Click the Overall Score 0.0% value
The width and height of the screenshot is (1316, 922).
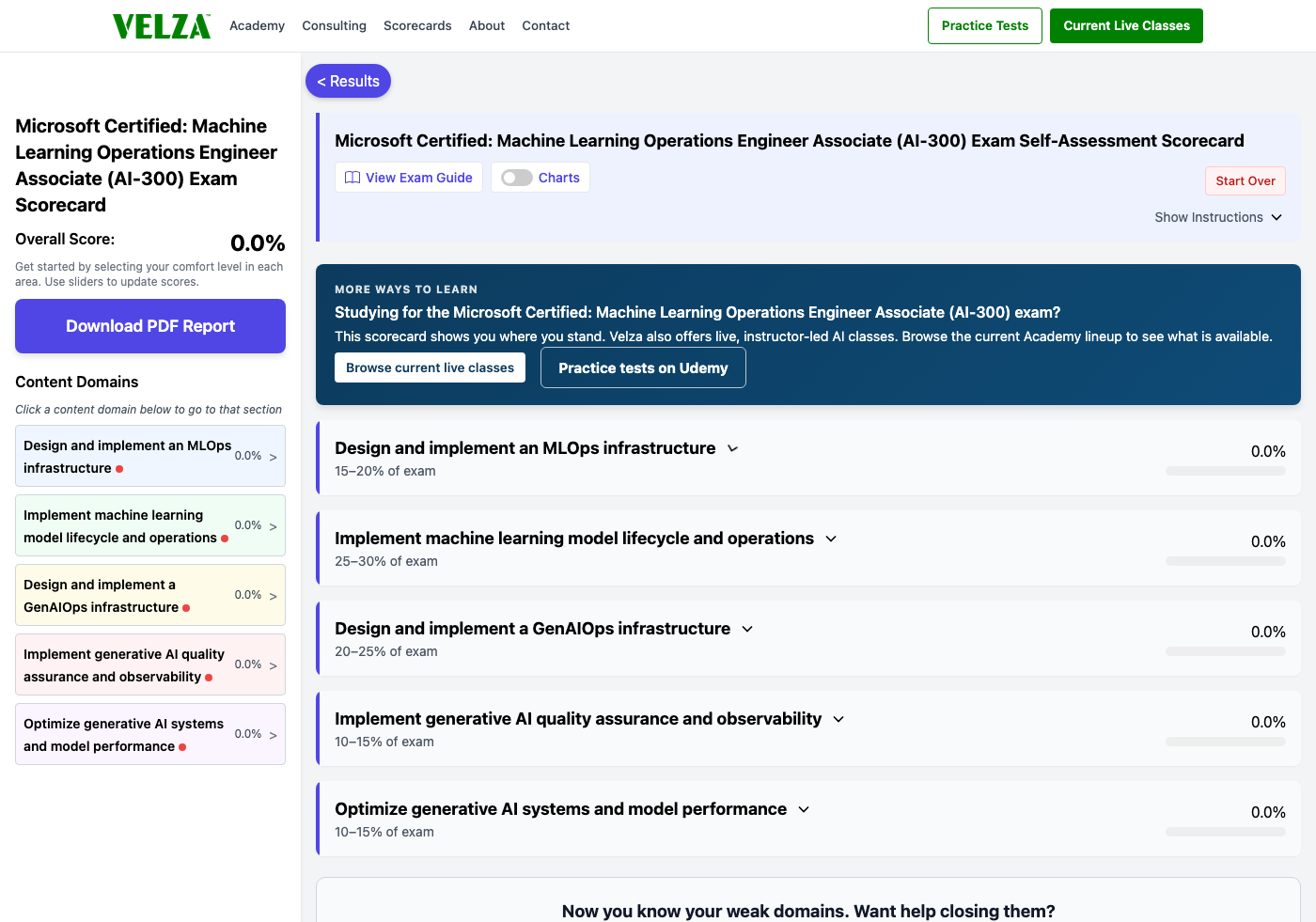258,243
